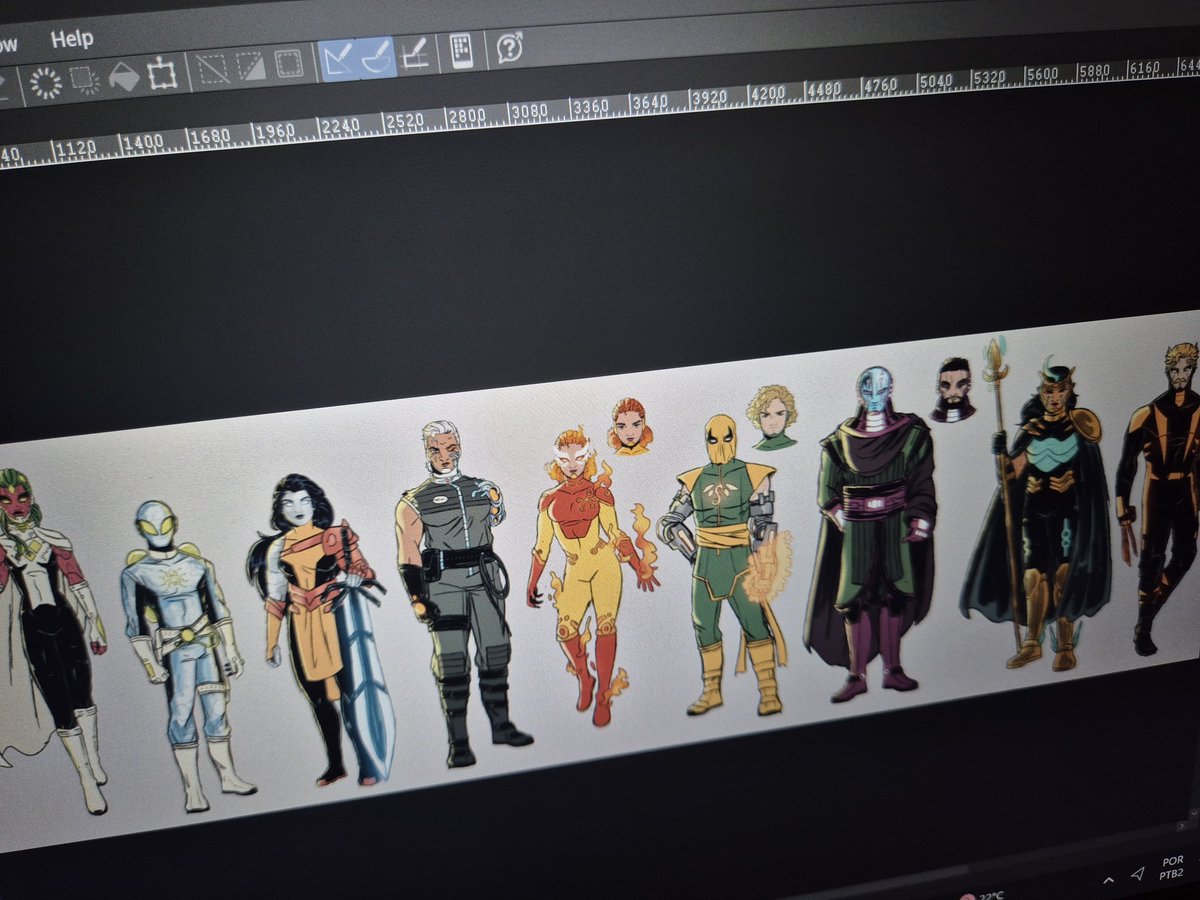Click the 4200 mark on the ruler
The width and height of the screenshot is (1200, 900).
pos(768,93)
